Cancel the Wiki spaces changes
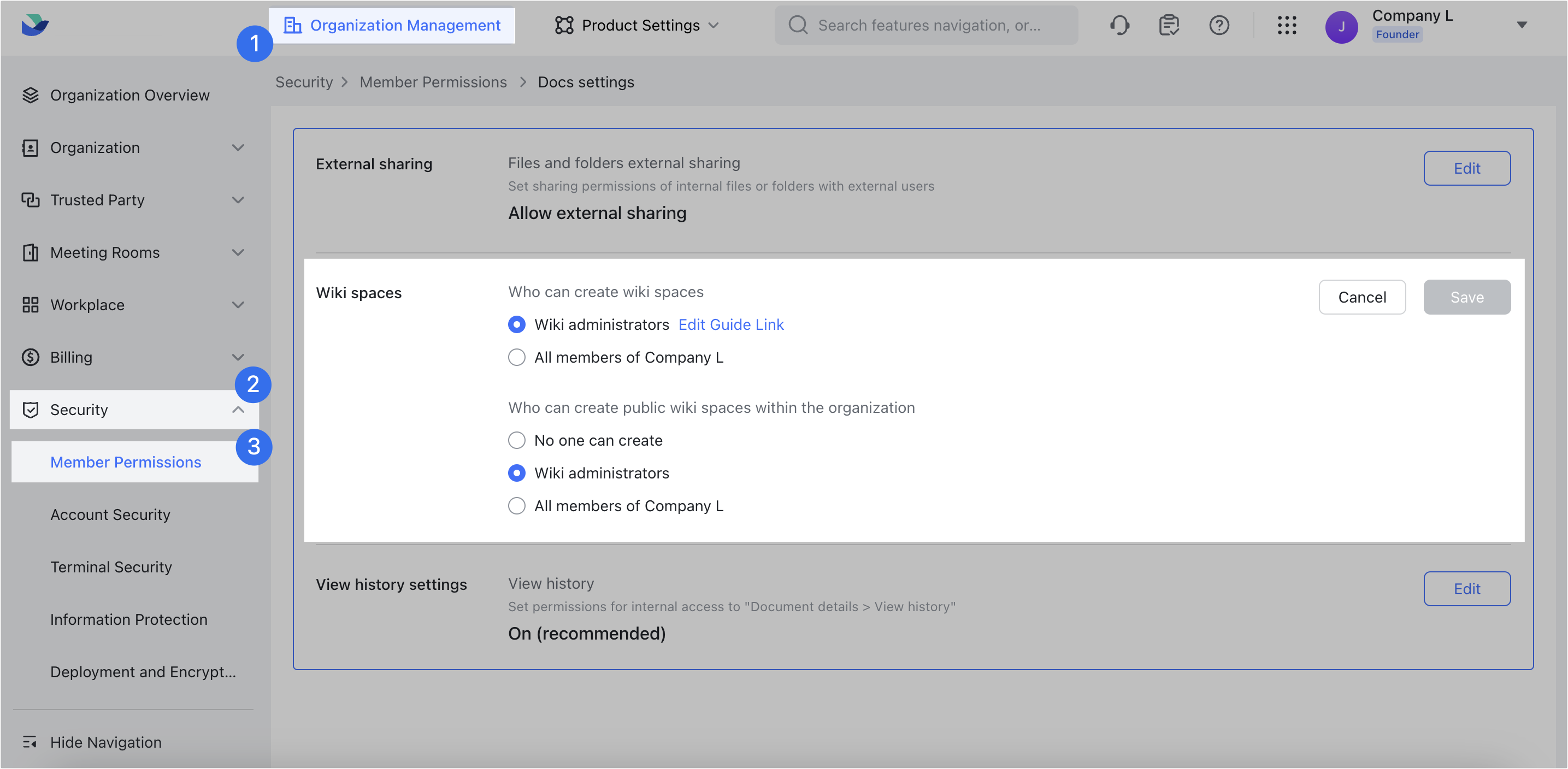The image size is (1568, 769). (x=1362, y=297)
